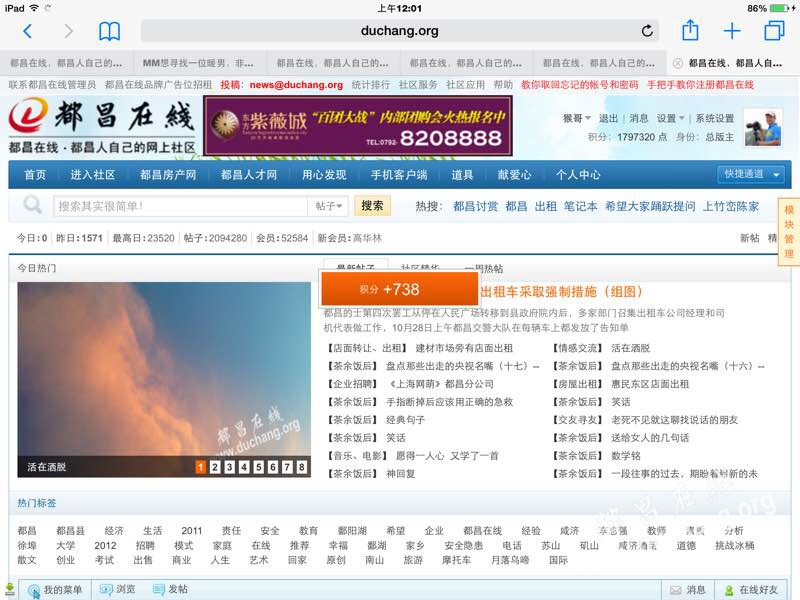
Task: Open 都昌人才网 navigation item
Action: tap(249, 175)
